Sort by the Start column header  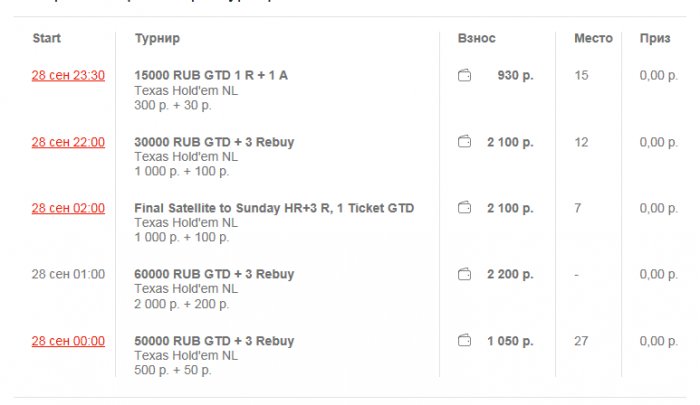pos(47,39)
